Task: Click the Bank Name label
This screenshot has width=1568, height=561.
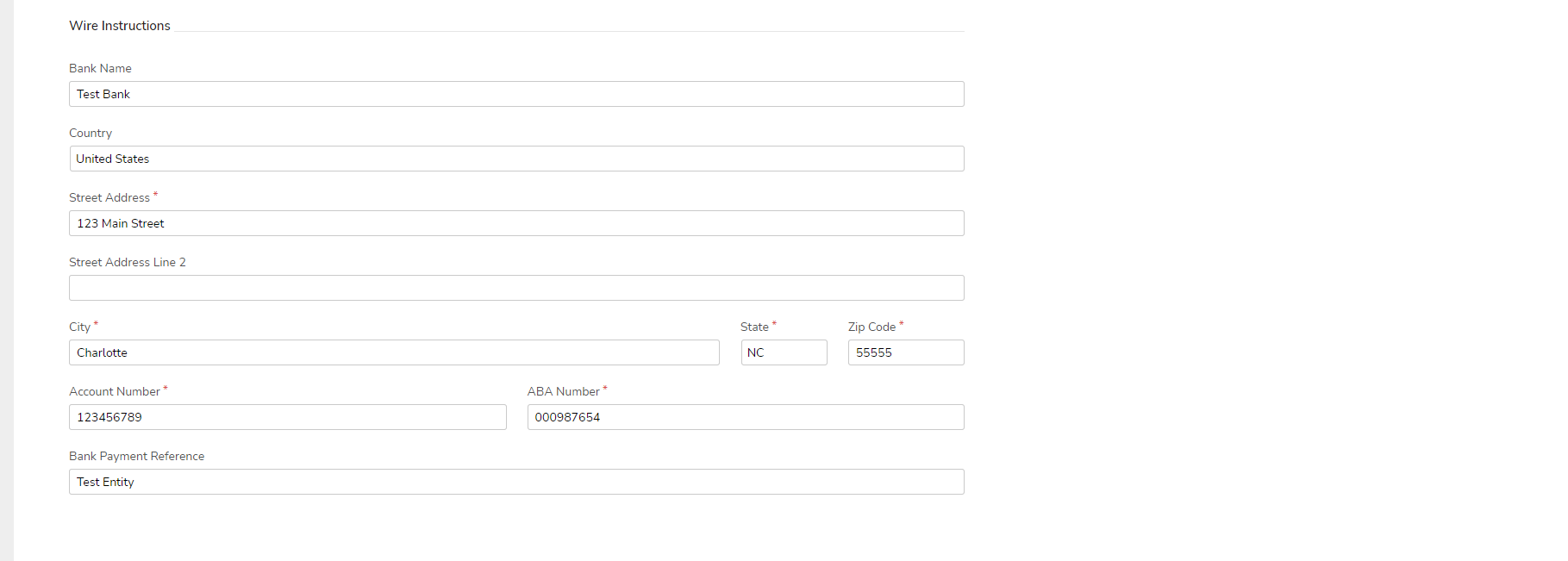Action: coord(100,68)
